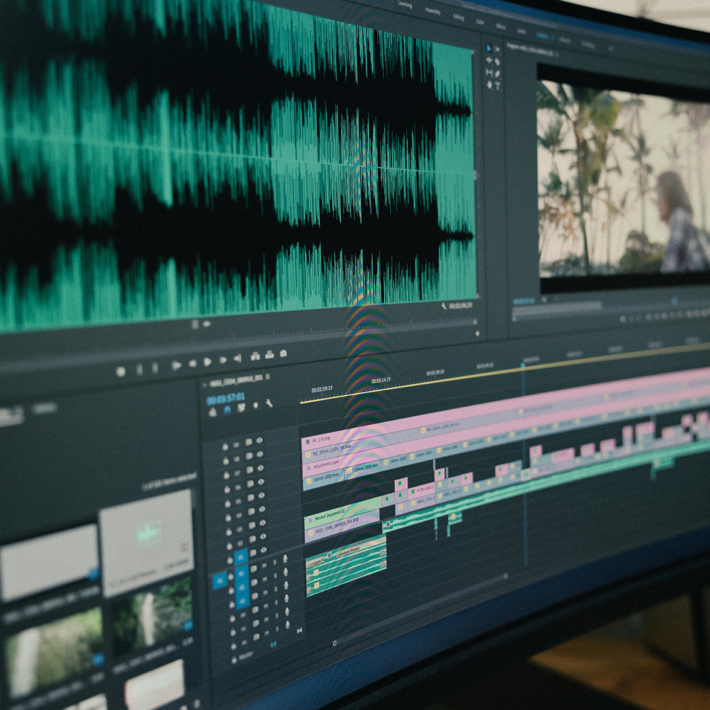Select the Hand tool
Image resolution: width=710 pixels, height=710 pixels.
(489, 85)
